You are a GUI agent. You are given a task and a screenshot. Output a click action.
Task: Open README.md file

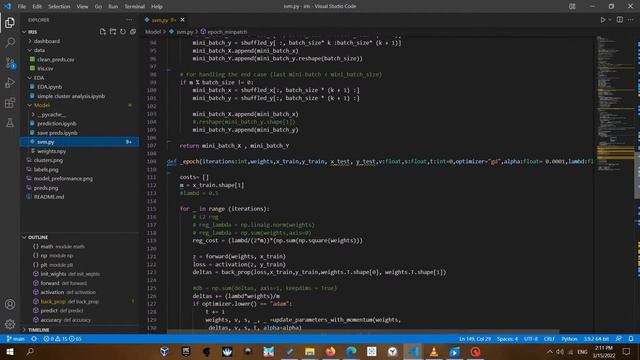tap(49, 197)
